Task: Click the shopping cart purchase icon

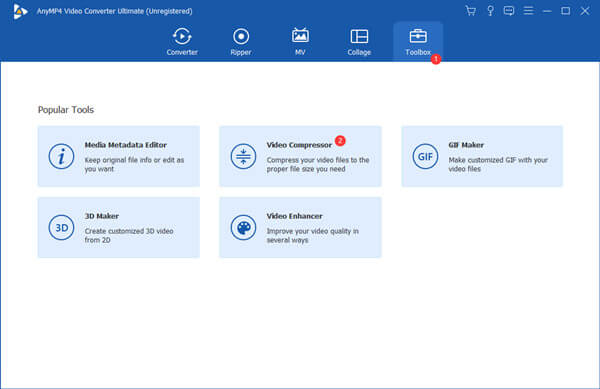Action: click(471, 11)
